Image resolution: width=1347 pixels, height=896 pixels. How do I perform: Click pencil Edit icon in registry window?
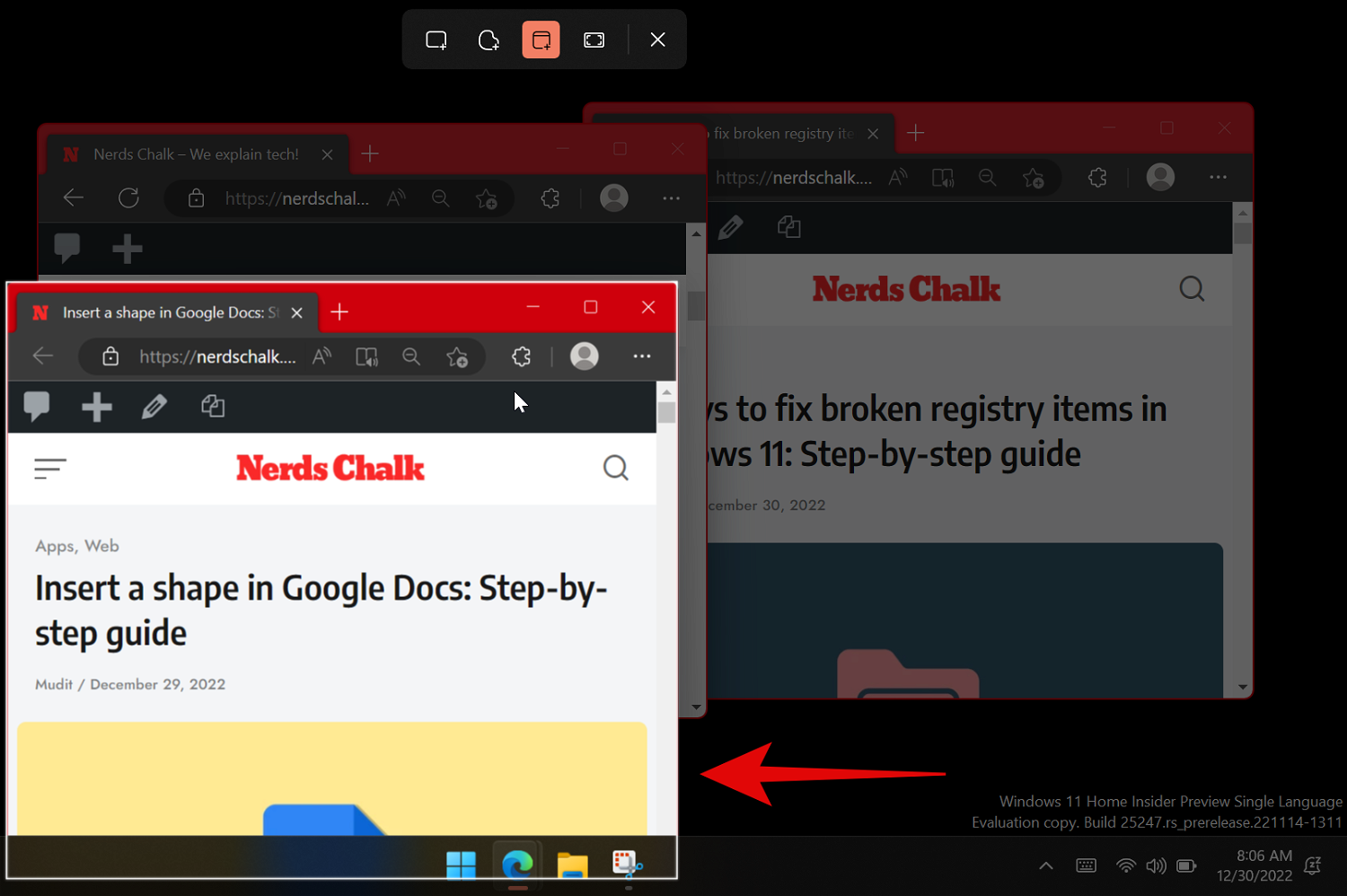coord(731,227)
